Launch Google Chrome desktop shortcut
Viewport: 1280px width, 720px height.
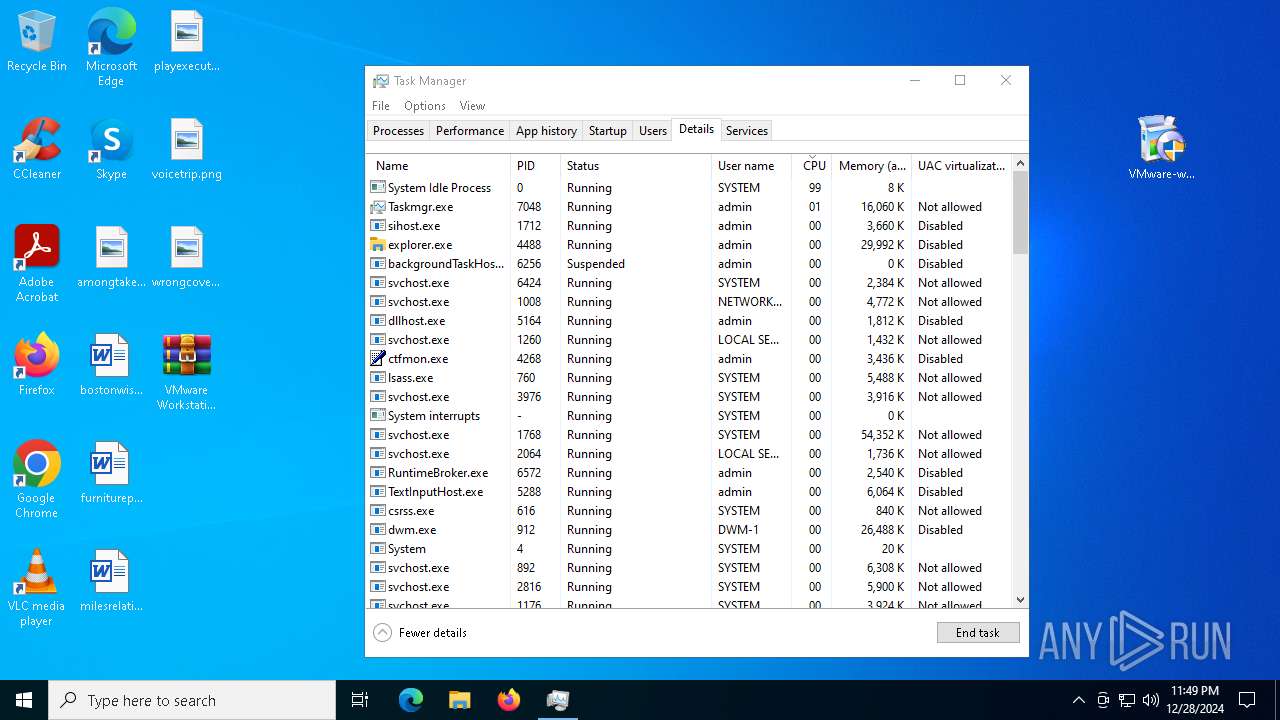pos(37,480)
